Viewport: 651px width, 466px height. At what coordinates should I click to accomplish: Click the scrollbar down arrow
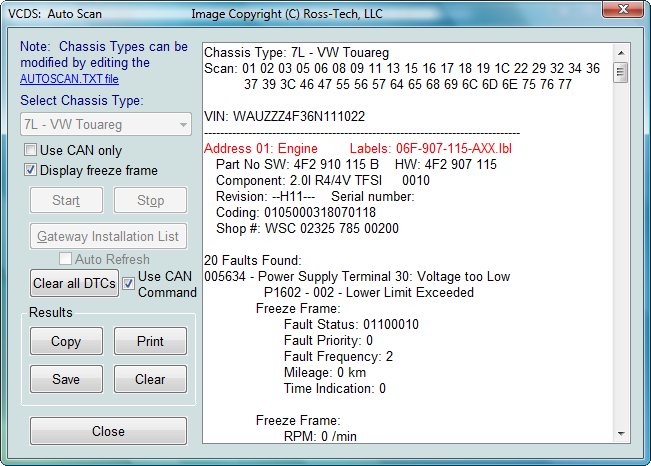pos(621,434)
